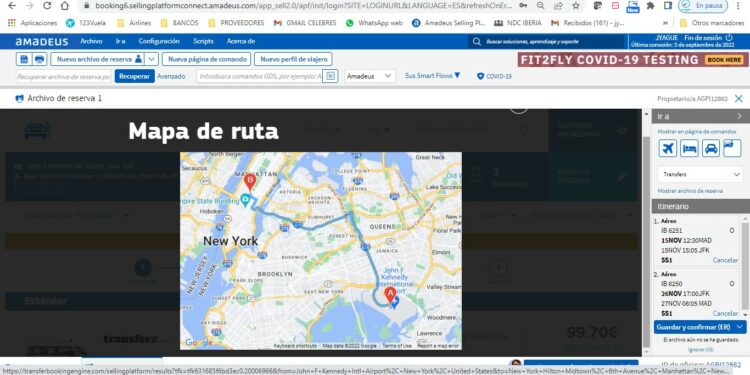
Task: Open the car rental icon
Action: pos(711,148)
